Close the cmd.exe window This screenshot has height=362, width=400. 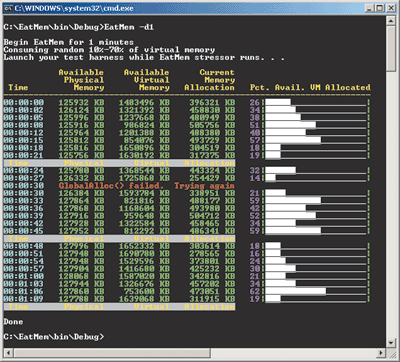tap(391, 8)
